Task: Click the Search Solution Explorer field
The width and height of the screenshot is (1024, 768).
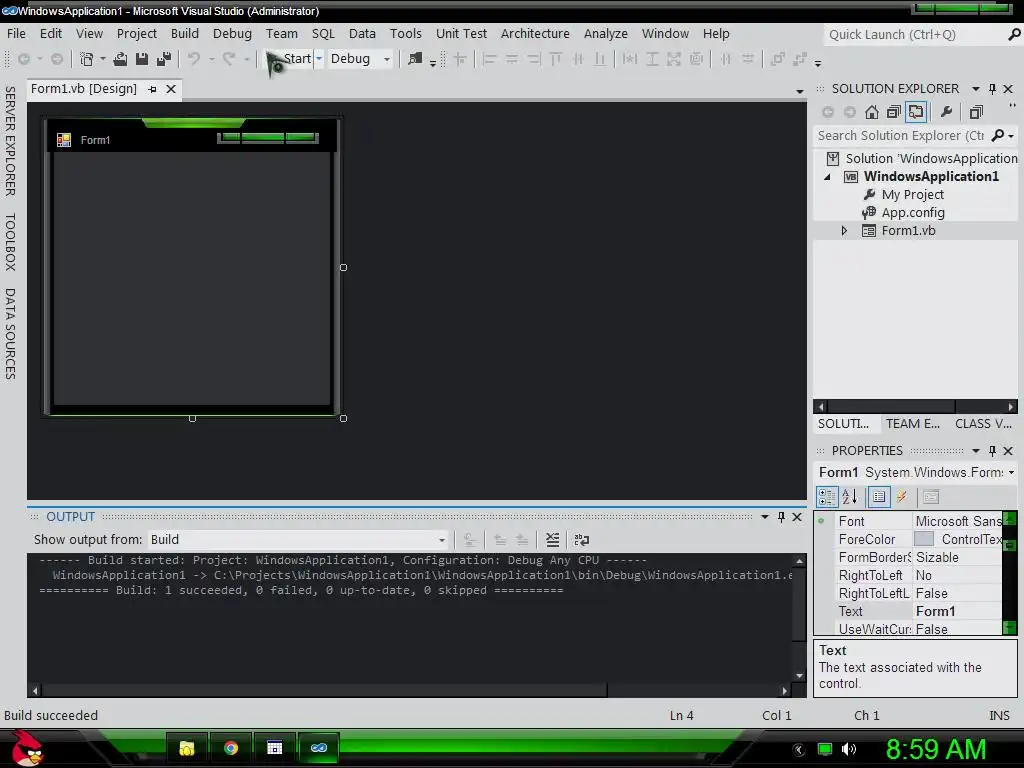Action: point(901,135)
